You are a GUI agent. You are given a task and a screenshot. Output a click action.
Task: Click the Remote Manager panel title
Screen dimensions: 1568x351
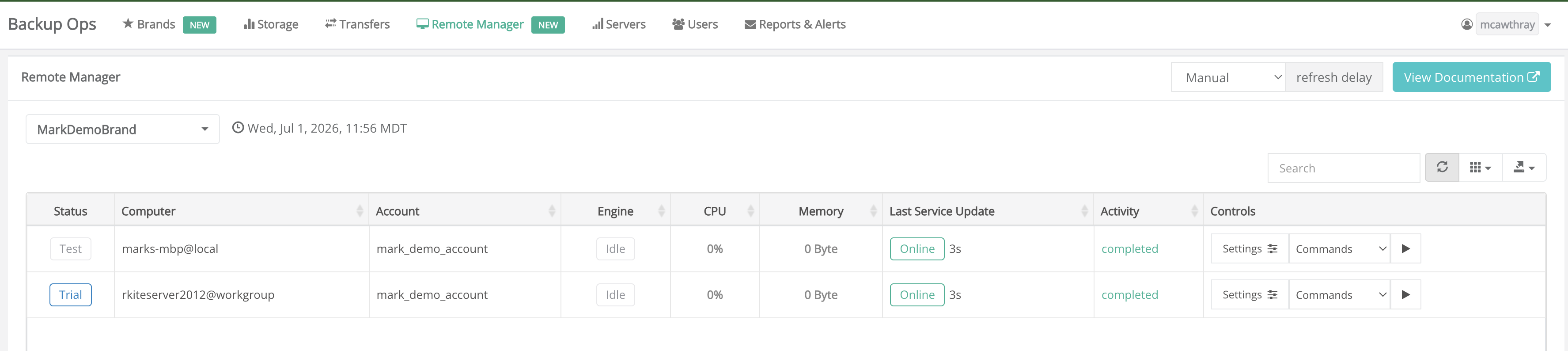[x=71, y=77]
